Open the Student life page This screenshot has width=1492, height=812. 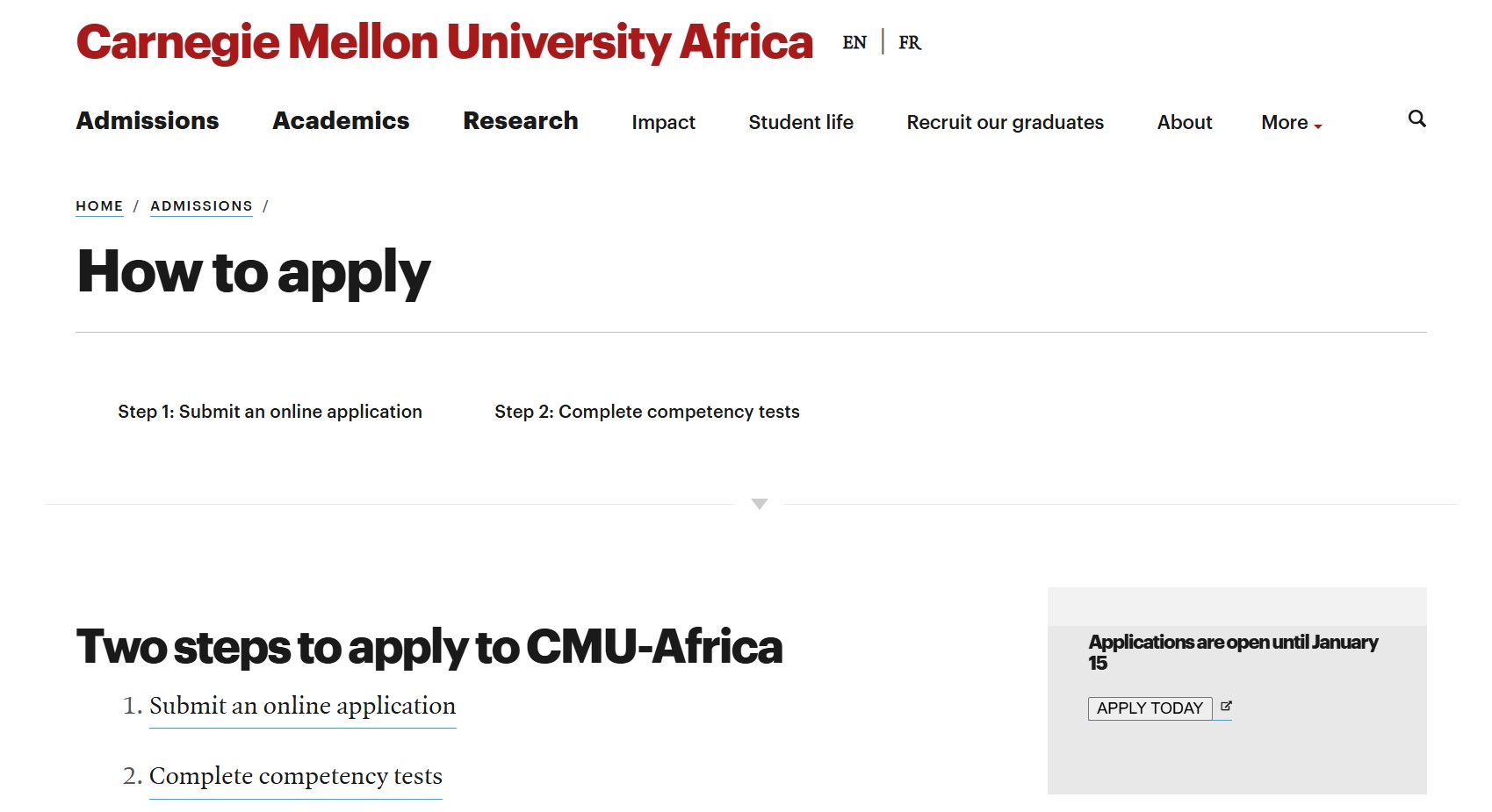pos(800,123)
